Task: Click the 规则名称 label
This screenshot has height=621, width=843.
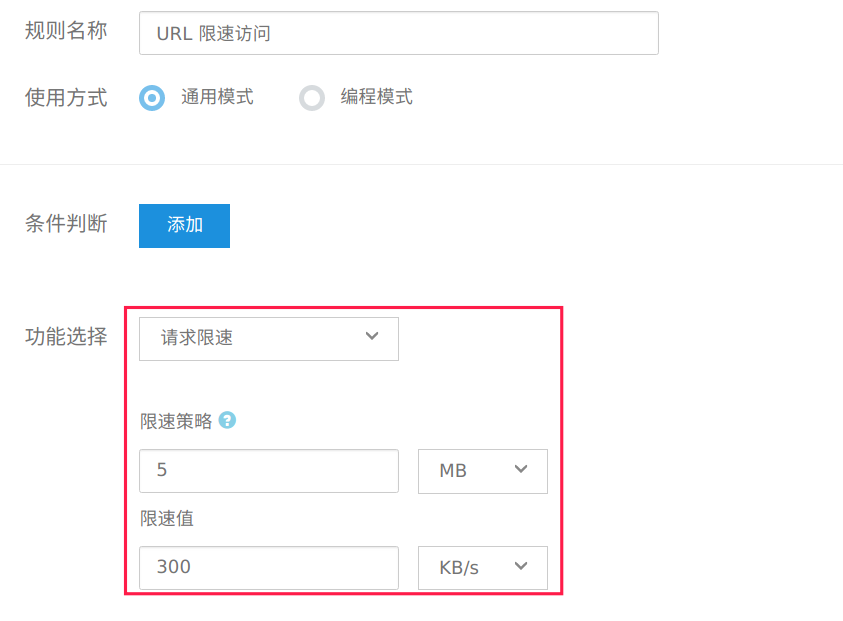Action: coord(66,31)
